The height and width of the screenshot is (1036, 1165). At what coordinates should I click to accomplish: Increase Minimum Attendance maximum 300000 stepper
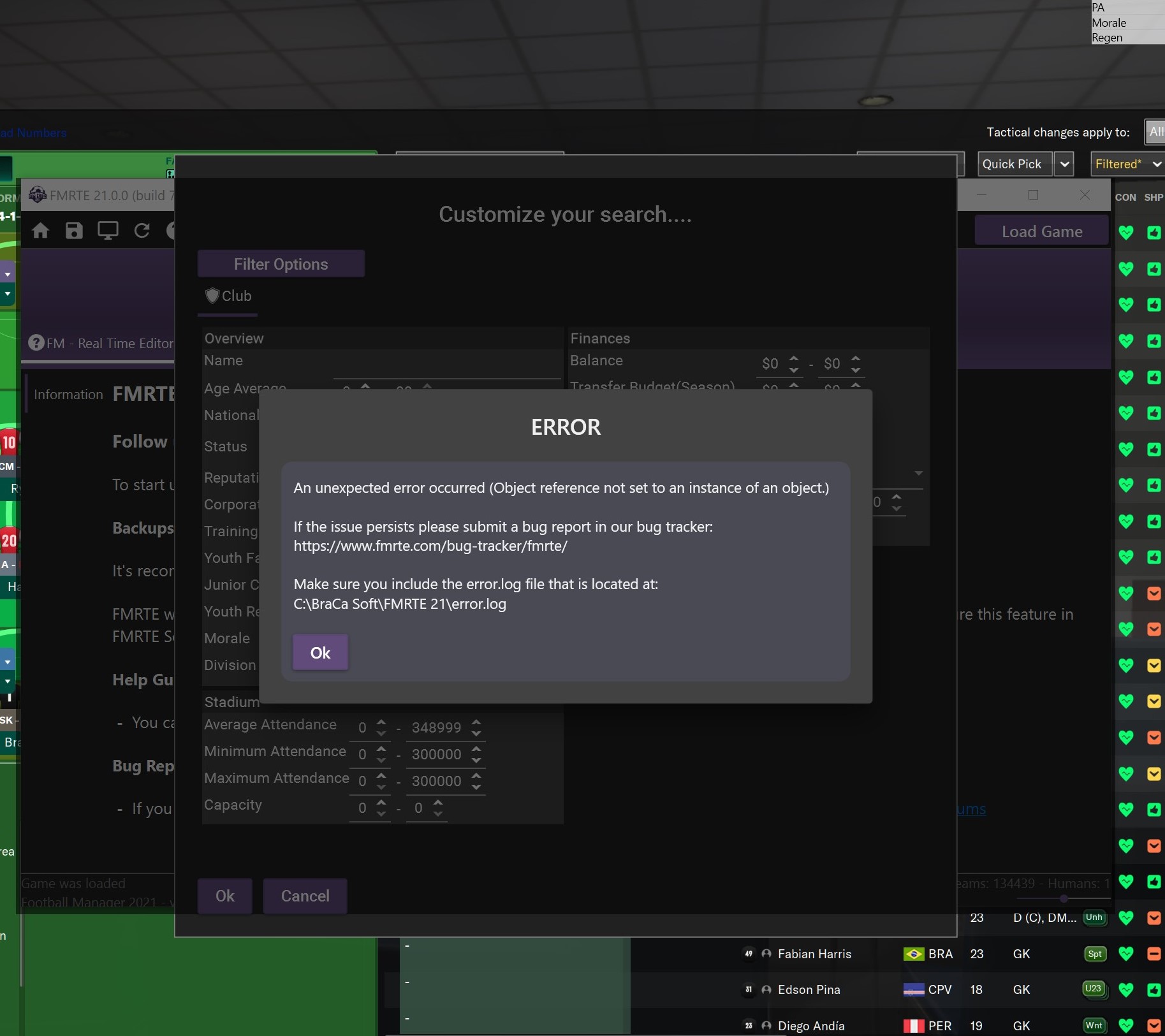476,749
